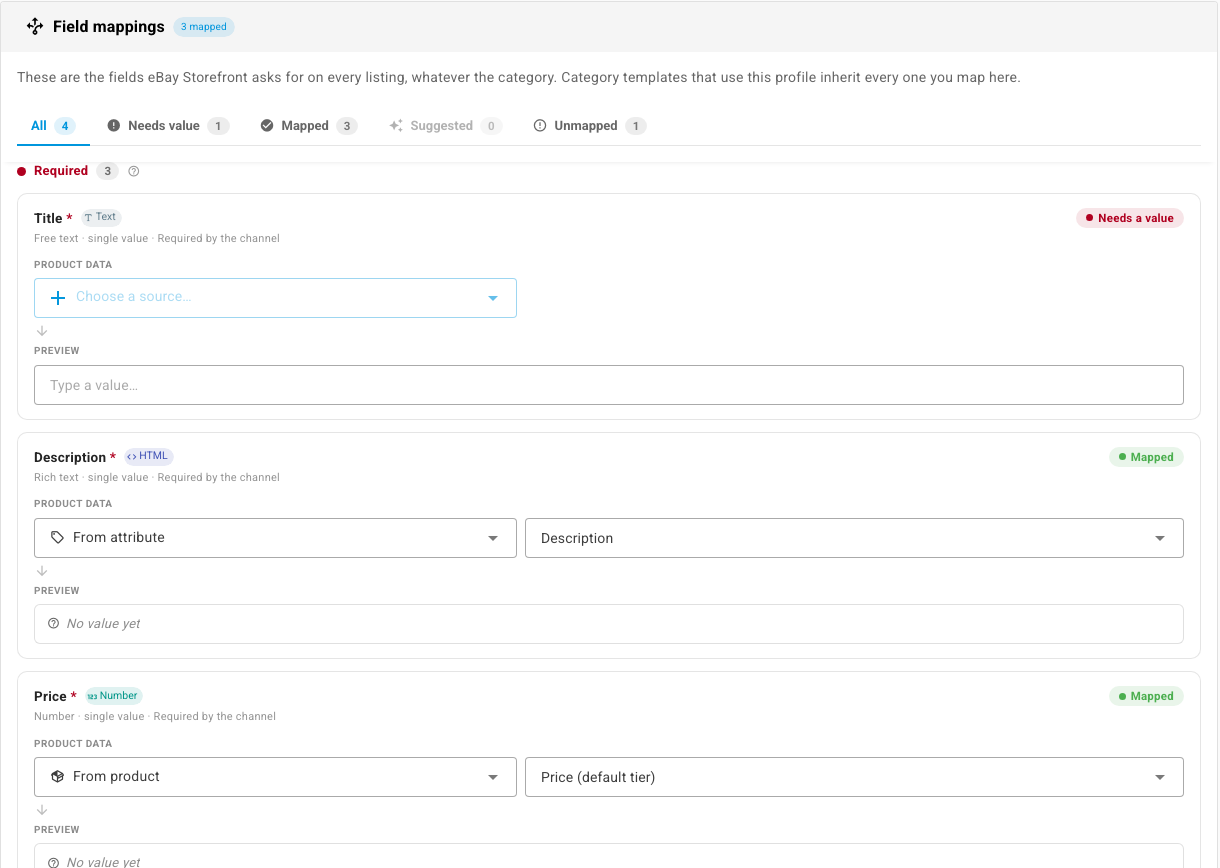The height and width of the screenshot is (868, 1220).
Task: Click the question icon in Description preview
Action: pos(54,624)
